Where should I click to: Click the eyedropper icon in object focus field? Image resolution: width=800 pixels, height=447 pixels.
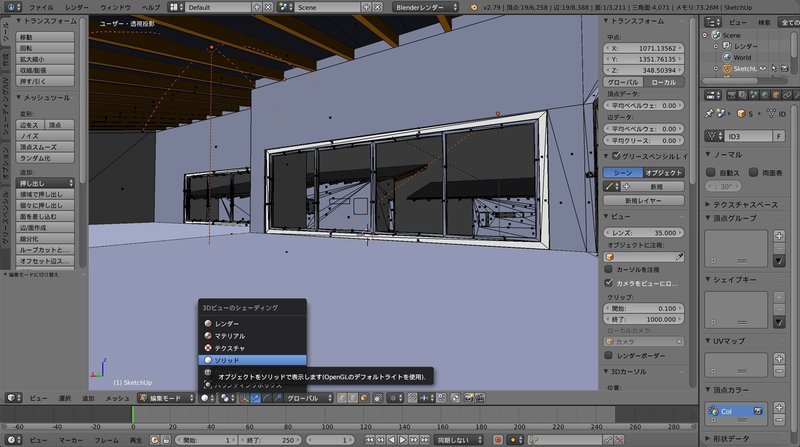[x=679, y=257]
